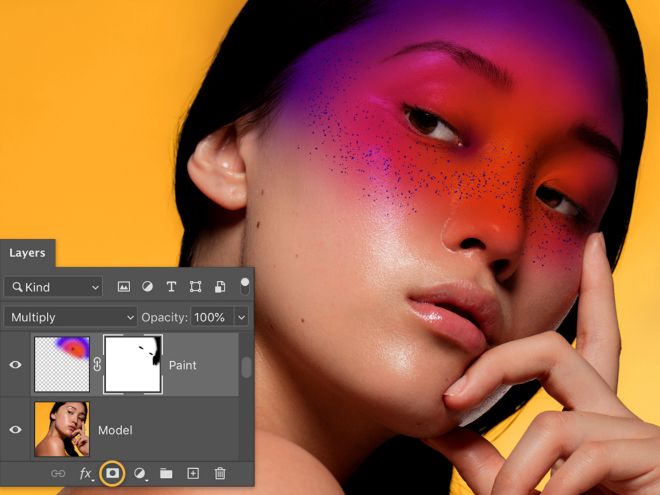Screen dimensions: 660x495
Task: Filter layers by type text layers
Action: (x=171, y=287)
